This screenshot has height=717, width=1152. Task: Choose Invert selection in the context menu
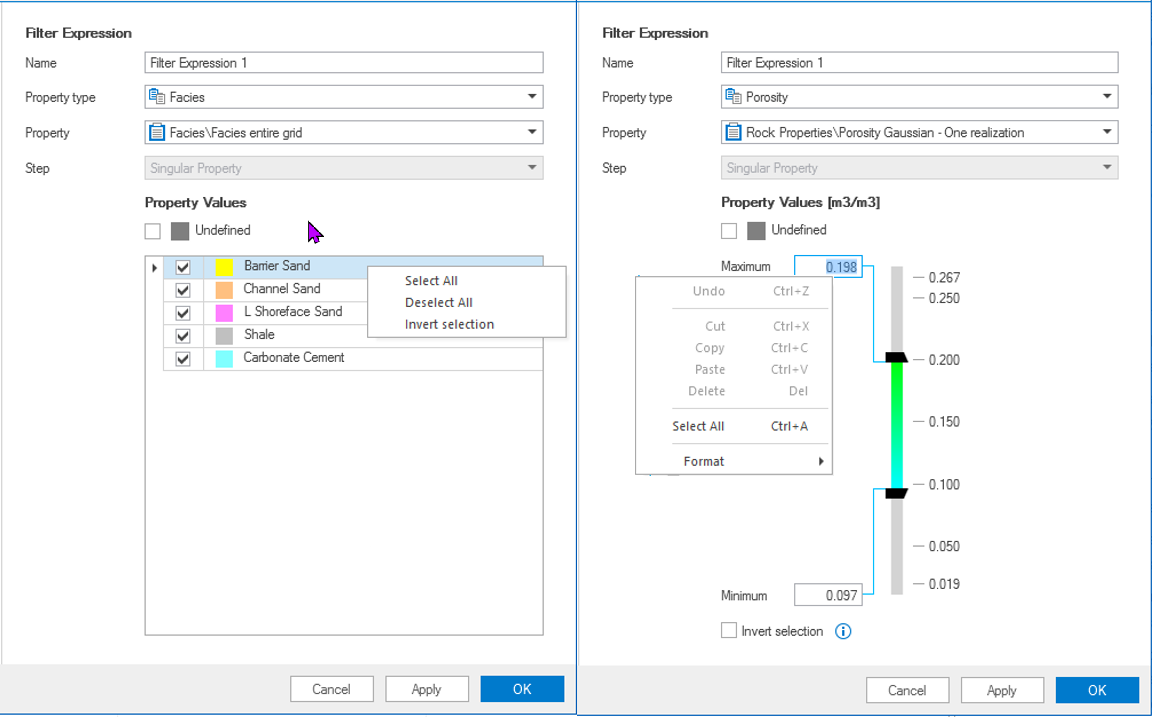point(449,324)
